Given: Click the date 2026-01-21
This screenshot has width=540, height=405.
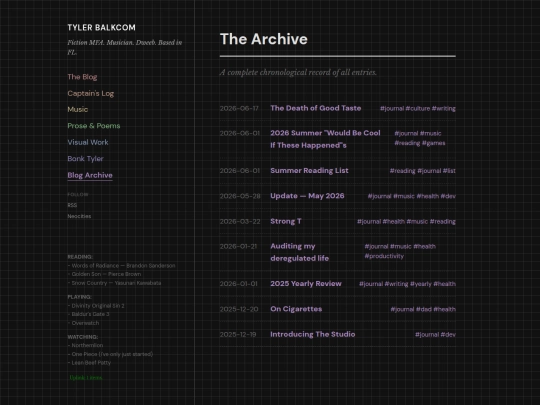Looking at the screenshot, I should click(238, 247).
